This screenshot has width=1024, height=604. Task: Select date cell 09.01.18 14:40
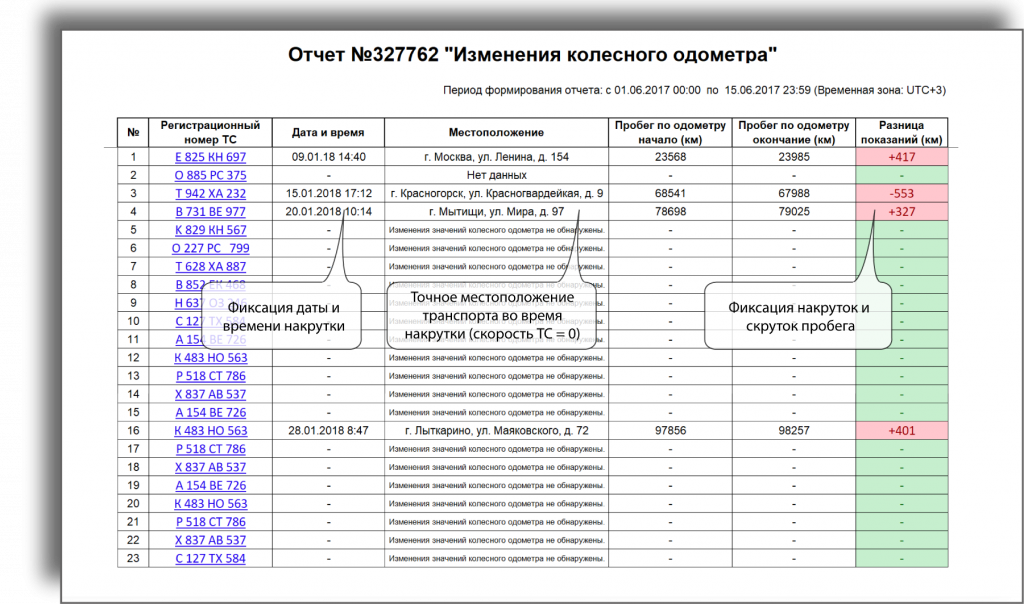(328, 157)
